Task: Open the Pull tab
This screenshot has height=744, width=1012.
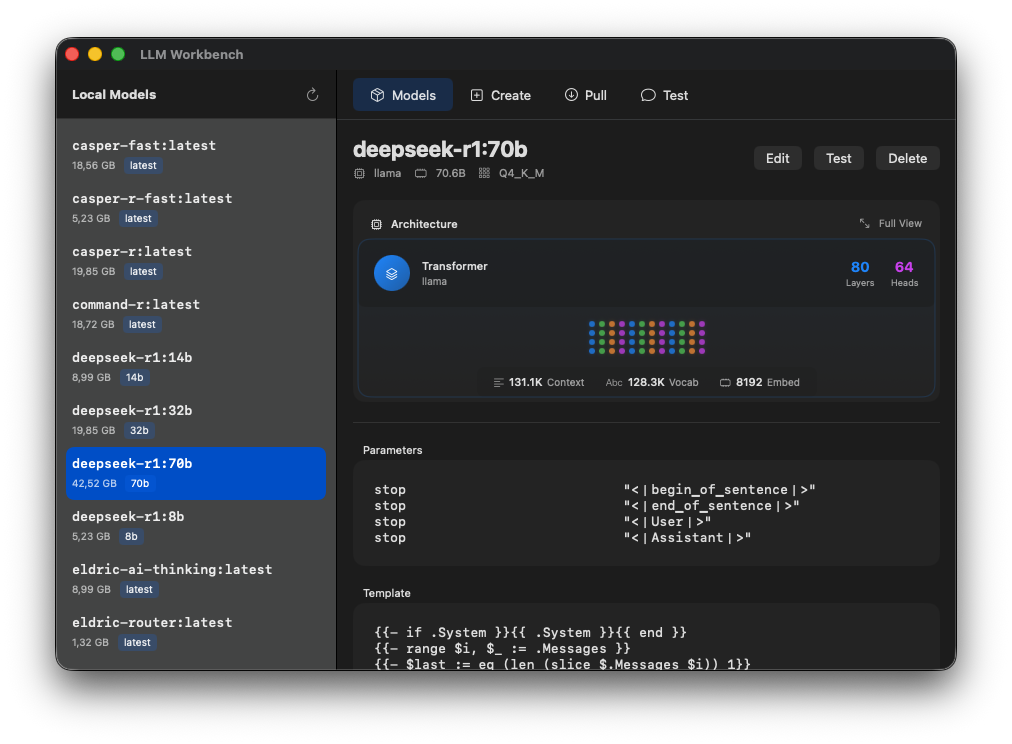Action: (x=585, y=96)
